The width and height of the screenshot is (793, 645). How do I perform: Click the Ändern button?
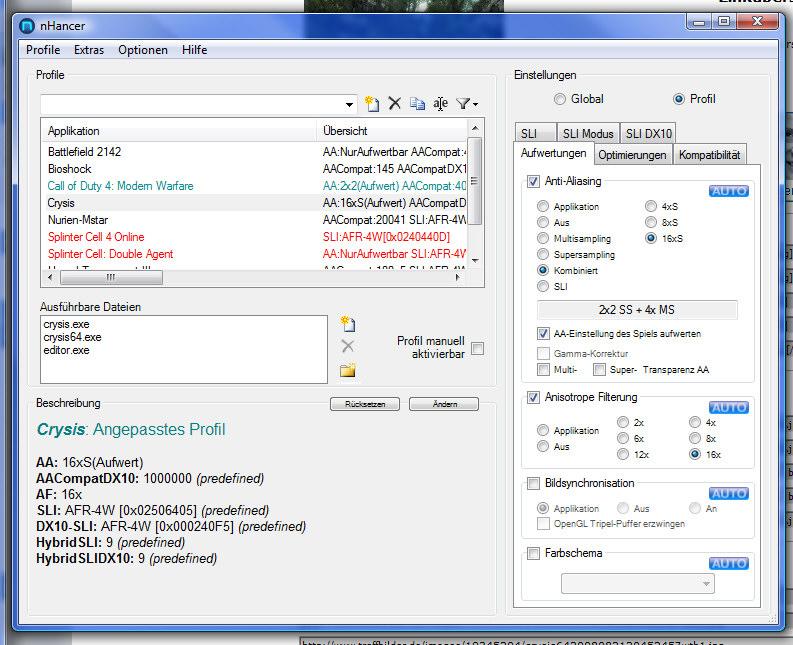[444, 404]
